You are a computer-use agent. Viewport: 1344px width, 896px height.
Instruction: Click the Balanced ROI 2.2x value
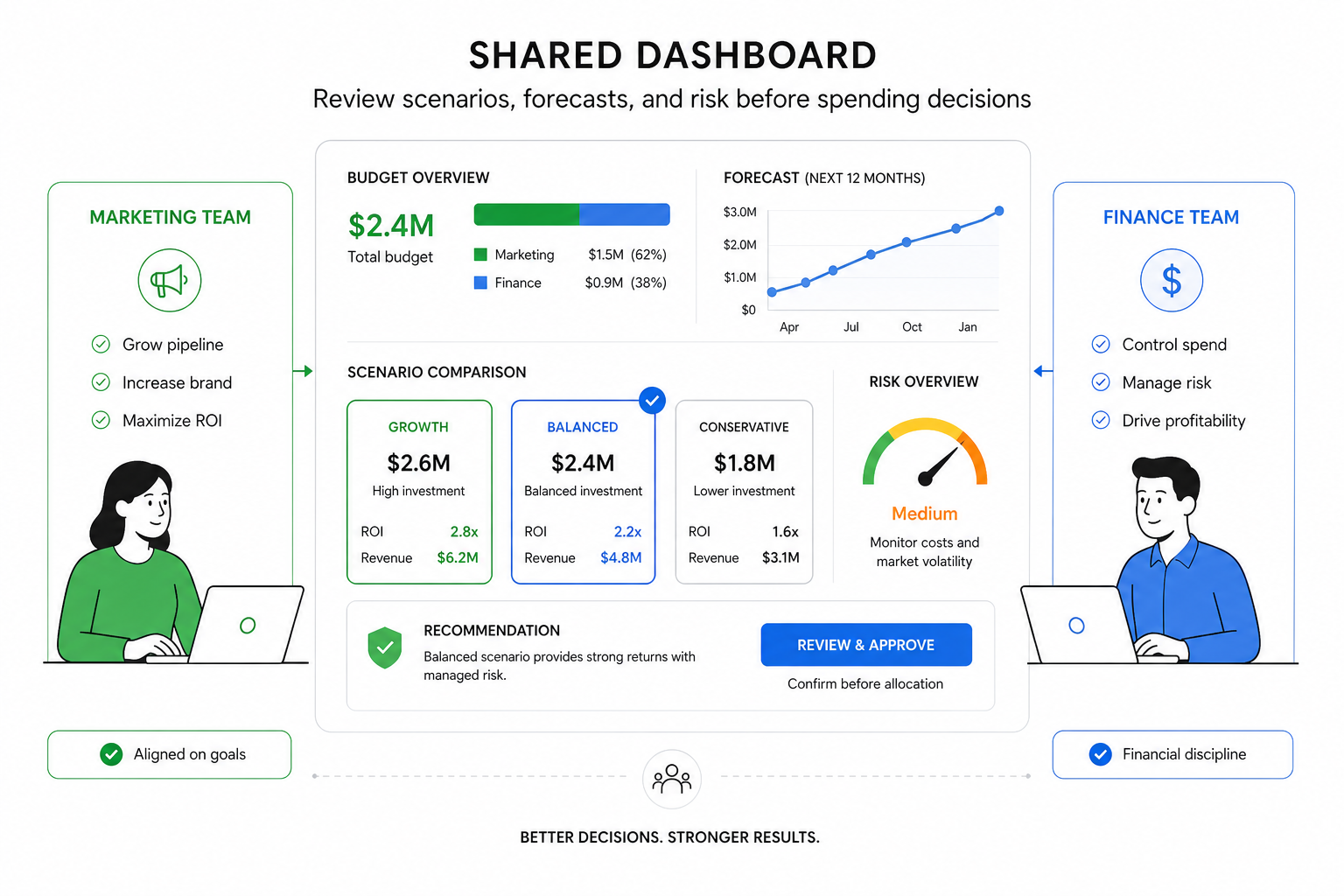(x=627, y=531)
